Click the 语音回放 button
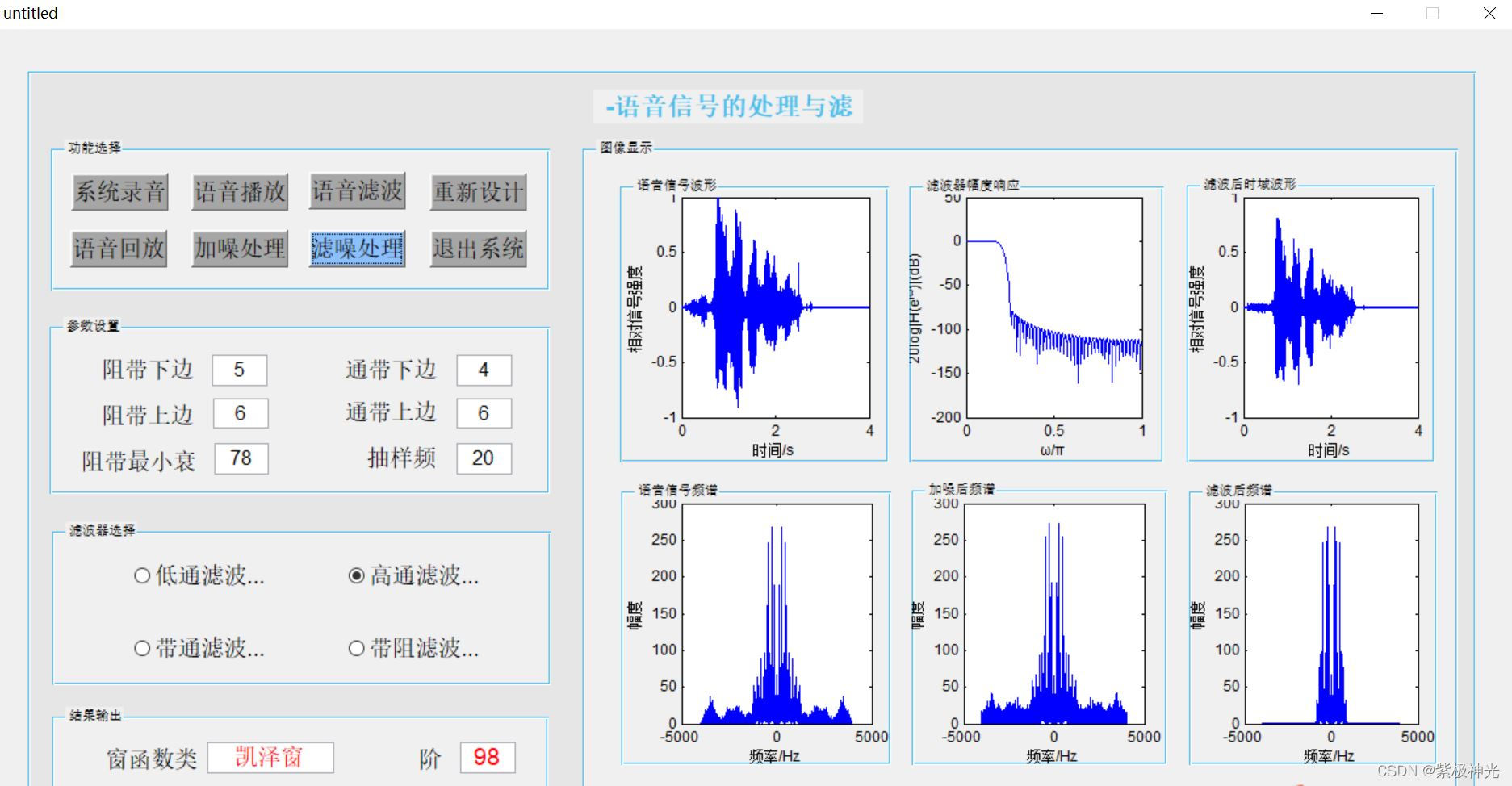 119,249
